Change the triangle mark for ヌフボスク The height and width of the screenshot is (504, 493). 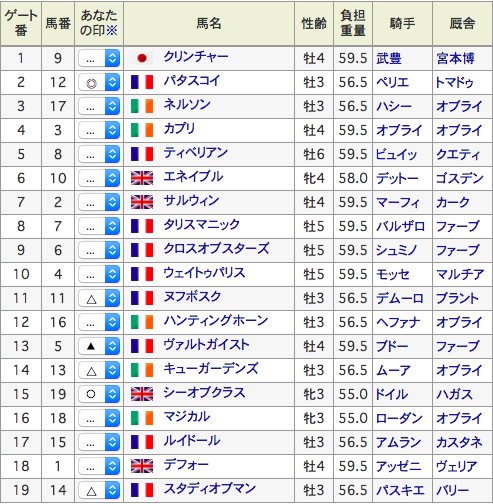point(99,299)
